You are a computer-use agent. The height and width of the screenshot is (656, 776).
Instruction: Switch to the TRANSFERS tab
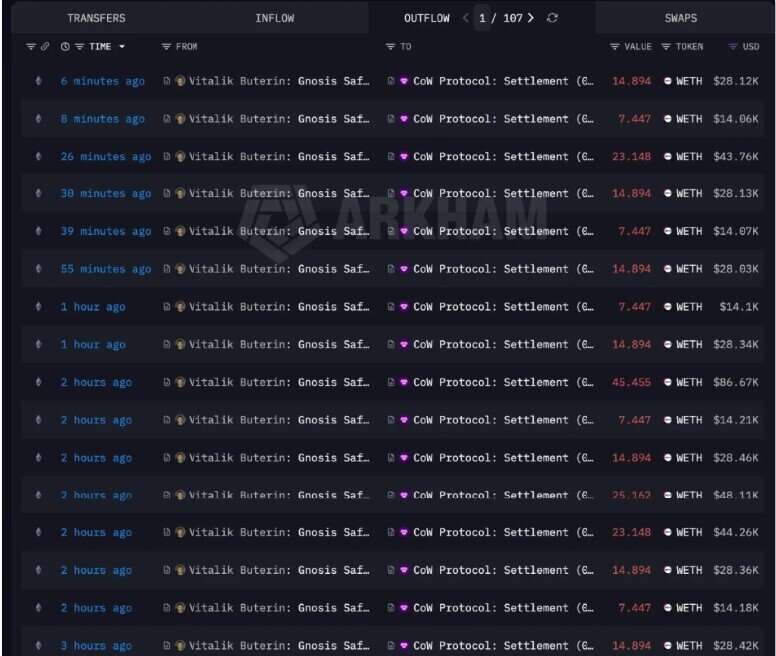pyautogui.click(x=97, y=18)
